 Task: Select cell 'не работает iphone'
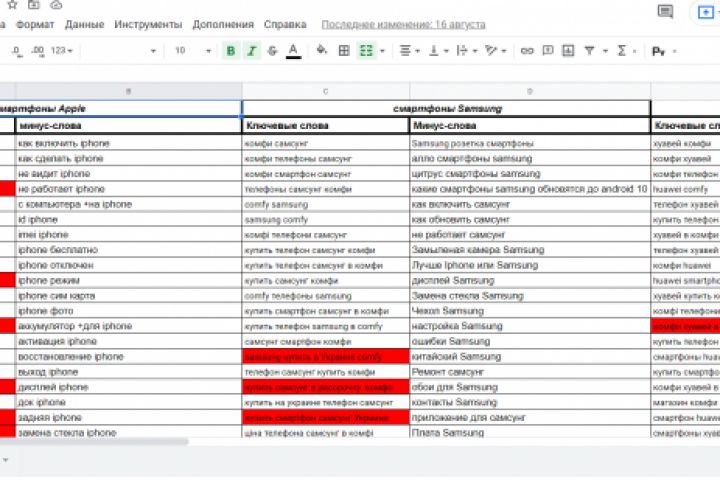[129, 189]
